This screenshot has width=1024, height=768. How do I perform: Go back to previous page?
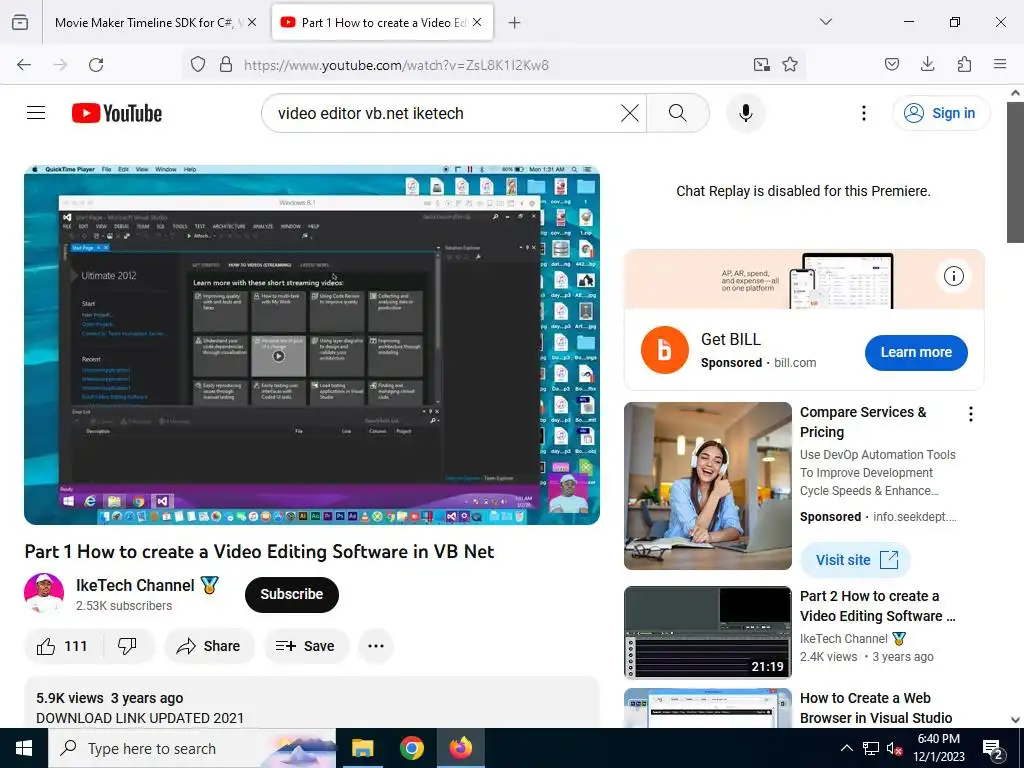[x=24, y=65]
